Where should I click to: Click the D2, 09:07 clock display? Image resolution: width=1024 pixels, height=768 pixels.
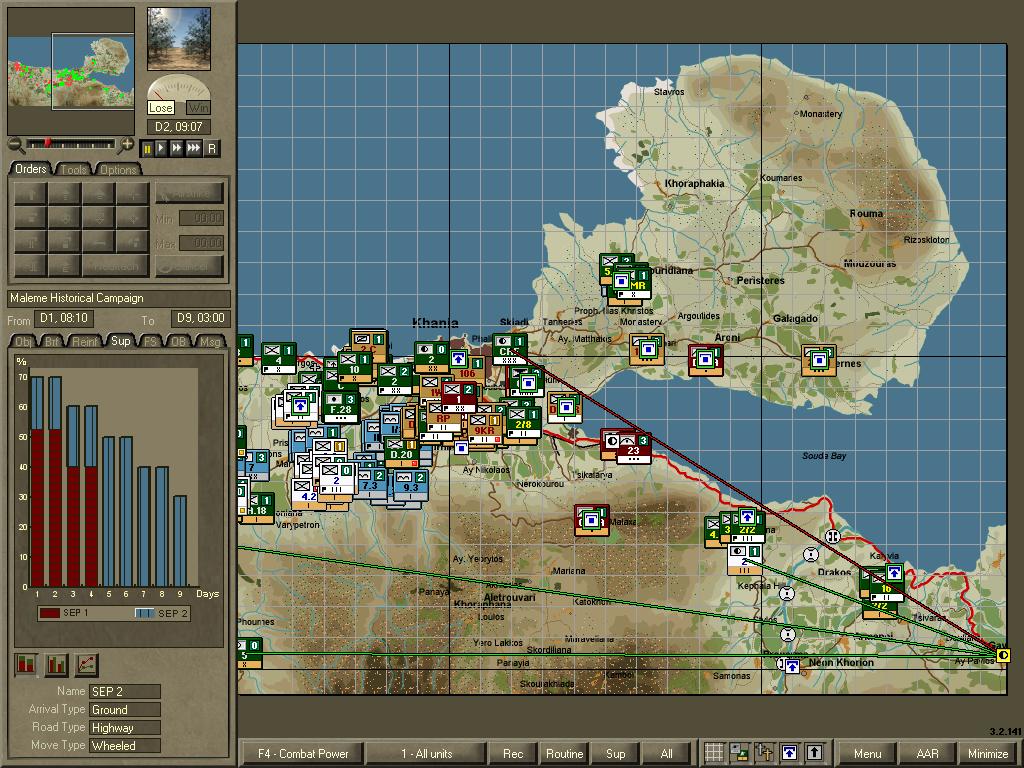[x=178, y=127]
